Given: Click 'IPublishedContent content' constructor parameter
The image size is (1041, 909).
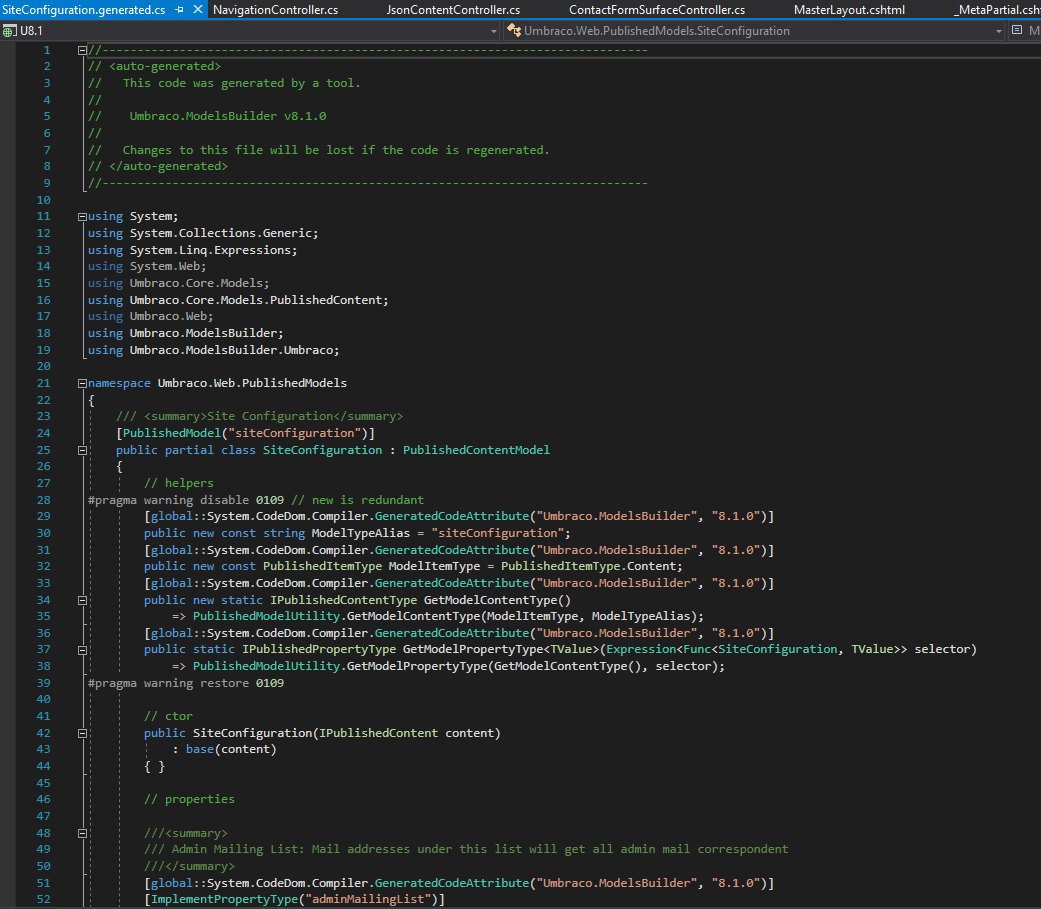Looking at the screenshot, I should coord(406,733).
